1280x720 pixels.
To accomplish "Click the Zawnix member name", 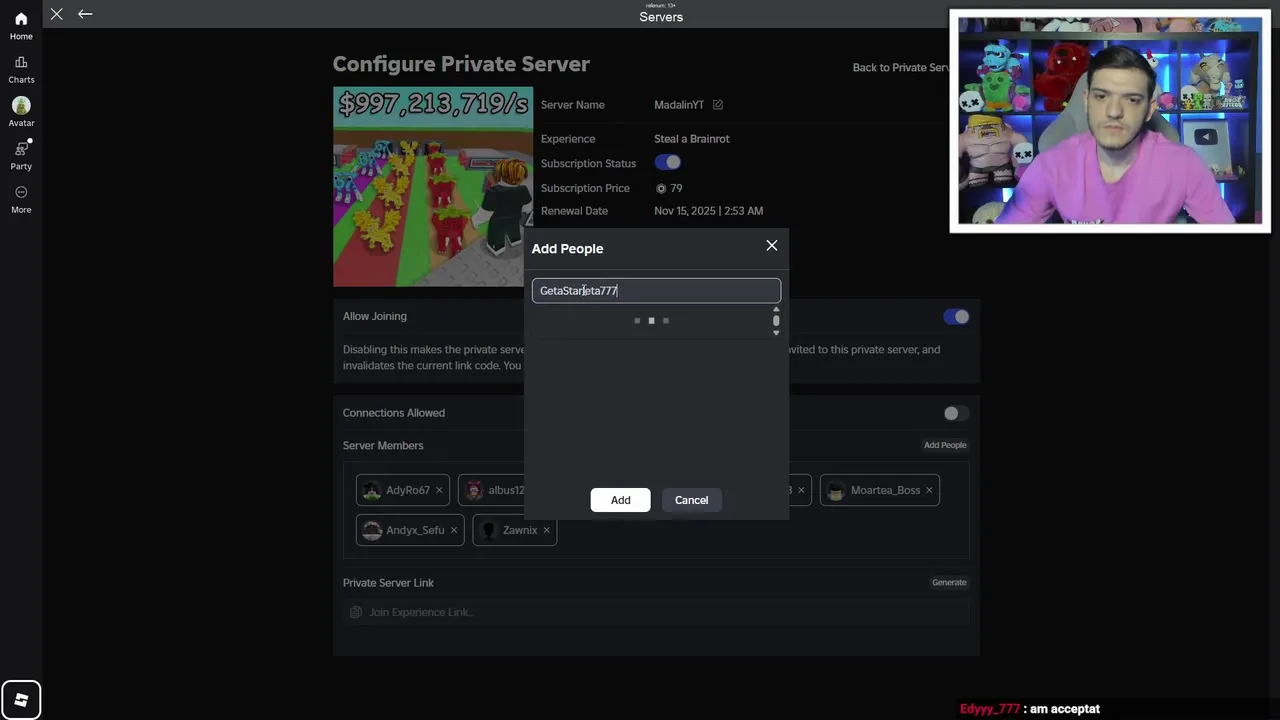I will 520,530.
